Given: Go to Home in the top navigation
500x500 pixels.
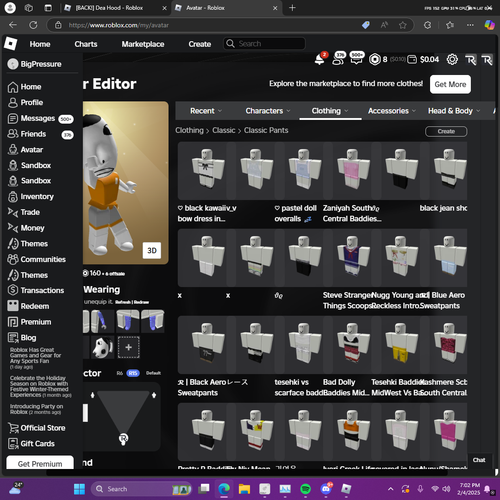Looking at the screenshot, I should (40, 44).
